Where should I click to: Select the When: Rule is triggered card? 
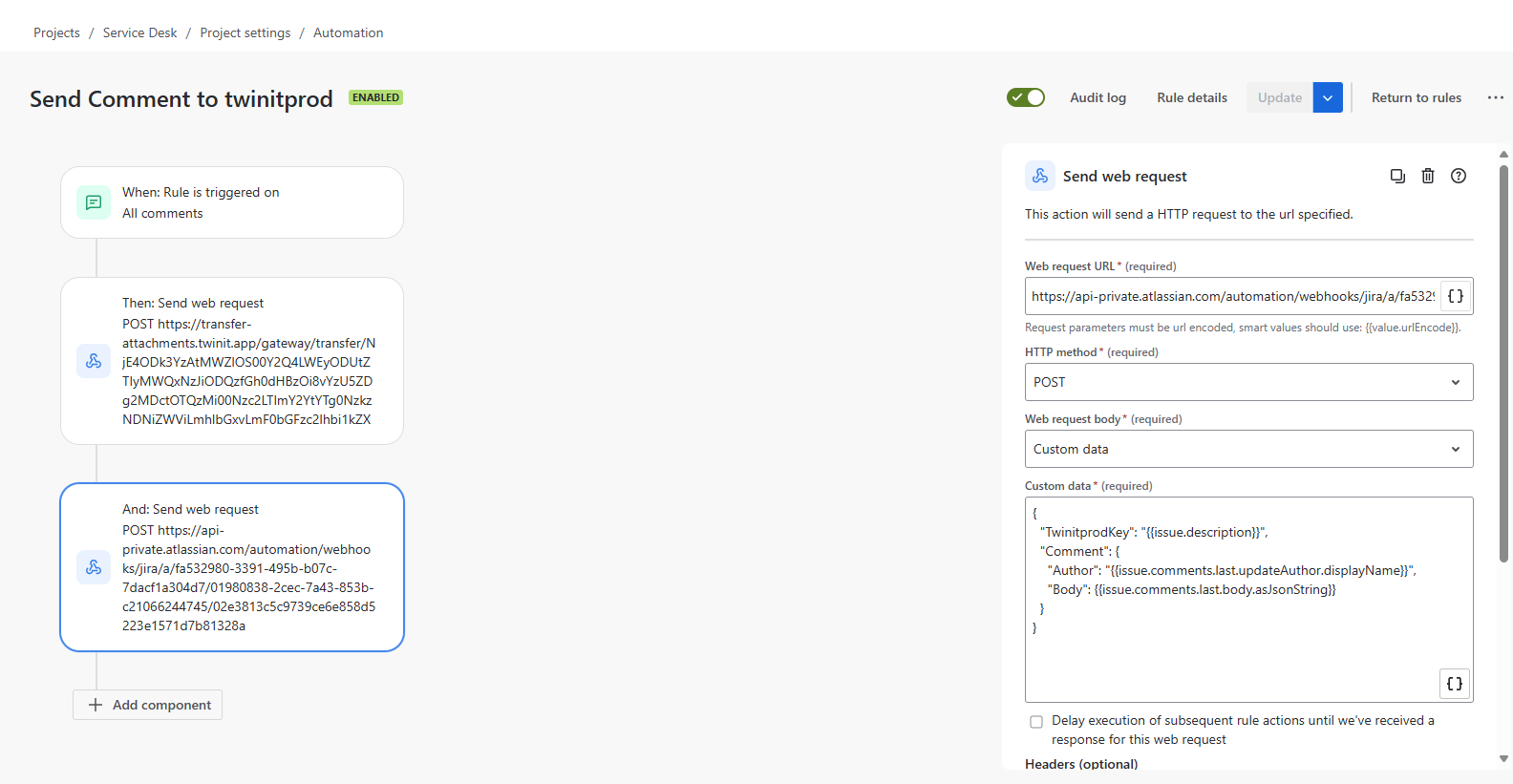pos(232,202)
